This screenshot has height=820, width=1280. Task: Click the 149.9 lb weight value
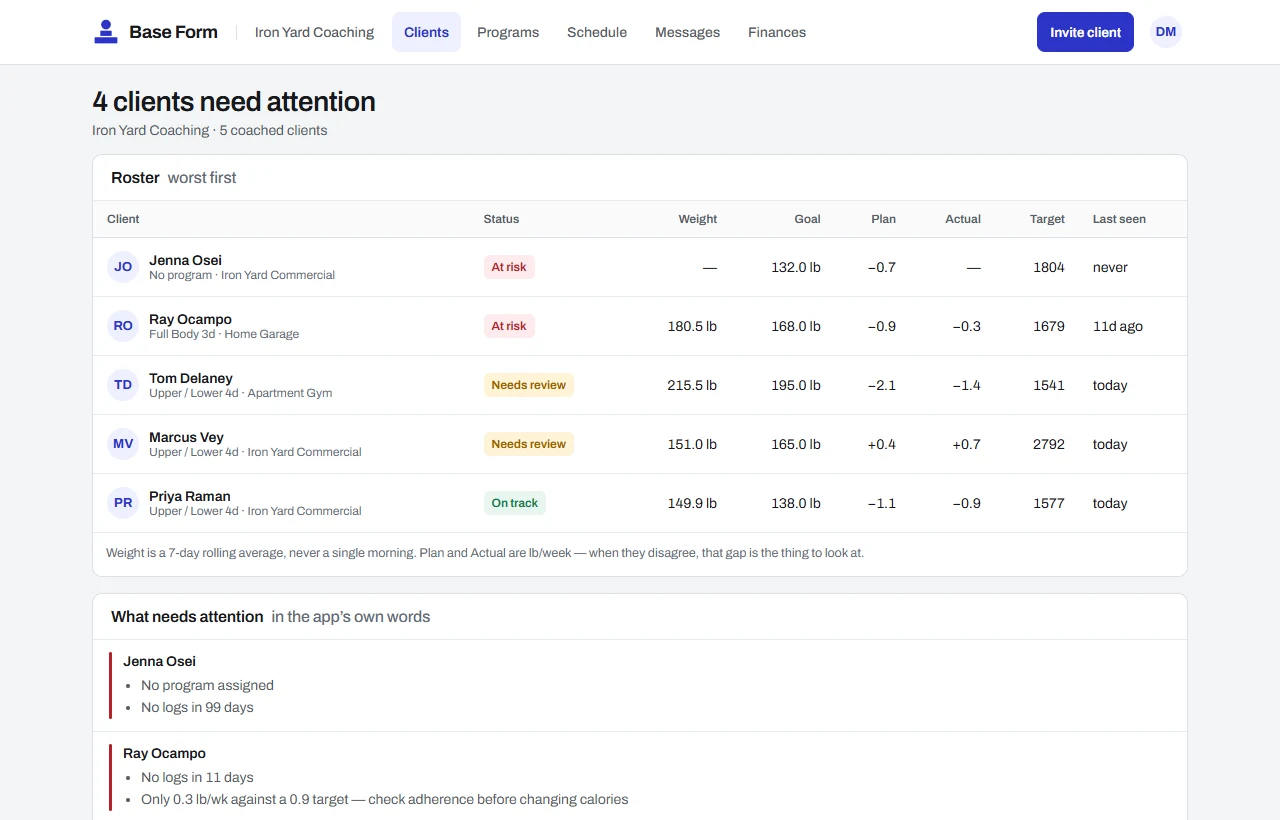[x=692, y=503]
